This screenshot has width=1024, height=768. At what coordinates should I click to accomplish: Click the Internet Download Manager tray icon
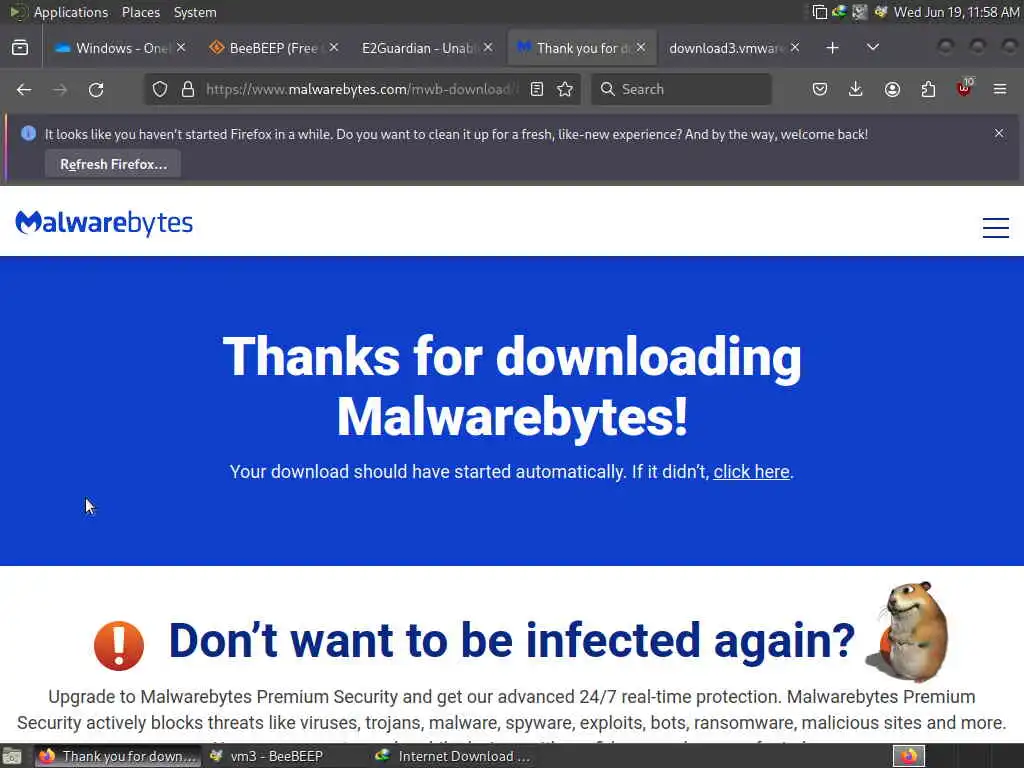[839, 12]
